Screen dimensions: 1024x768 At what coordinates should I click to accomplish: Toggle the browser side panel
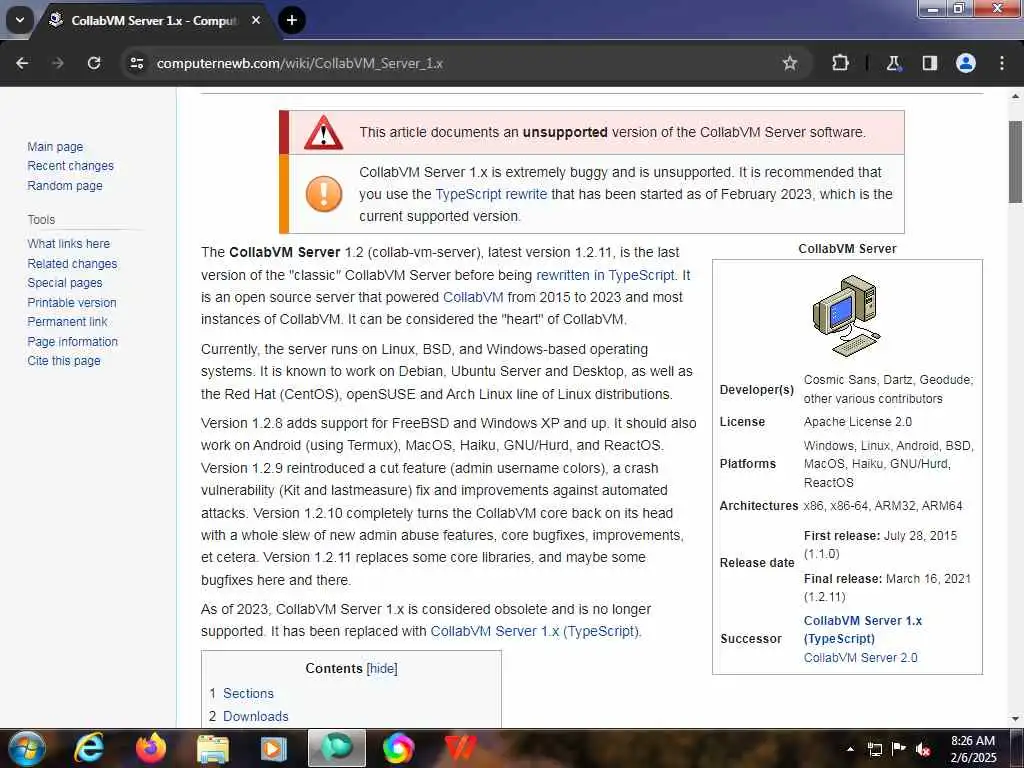(930, 63)
